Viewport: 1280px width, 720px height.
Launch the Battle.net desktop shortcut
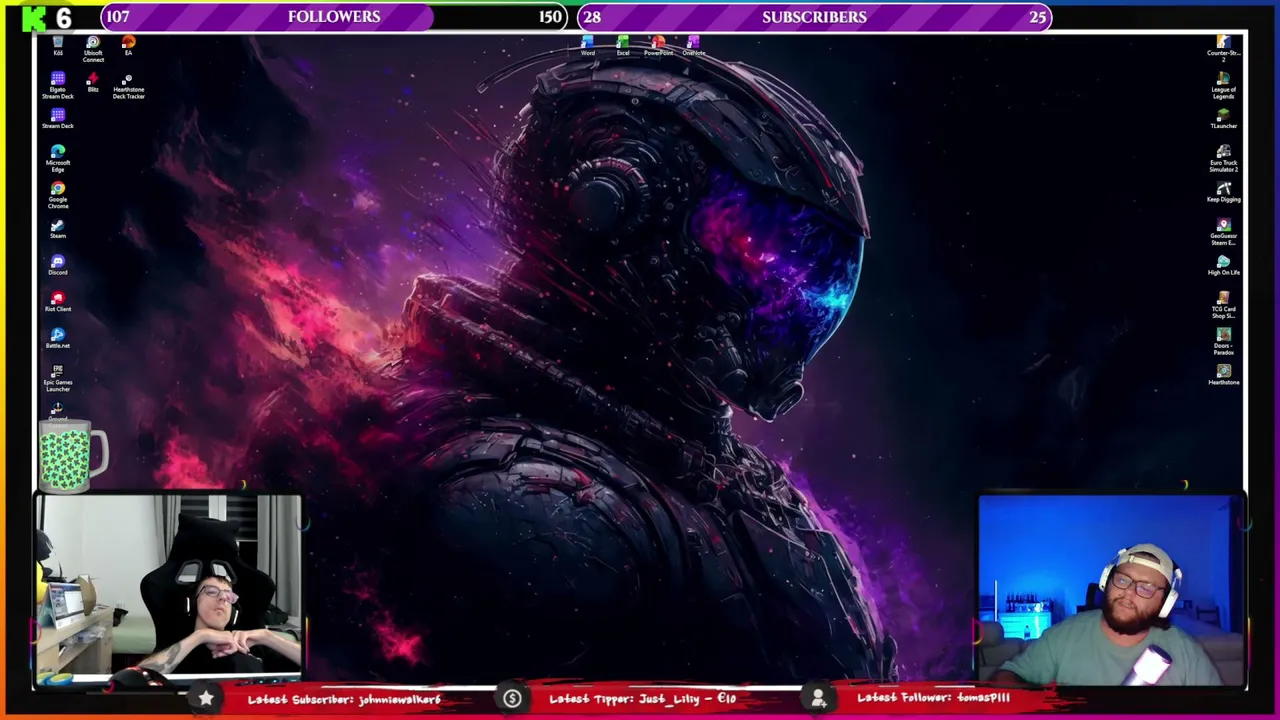click(x=58, y=338)
